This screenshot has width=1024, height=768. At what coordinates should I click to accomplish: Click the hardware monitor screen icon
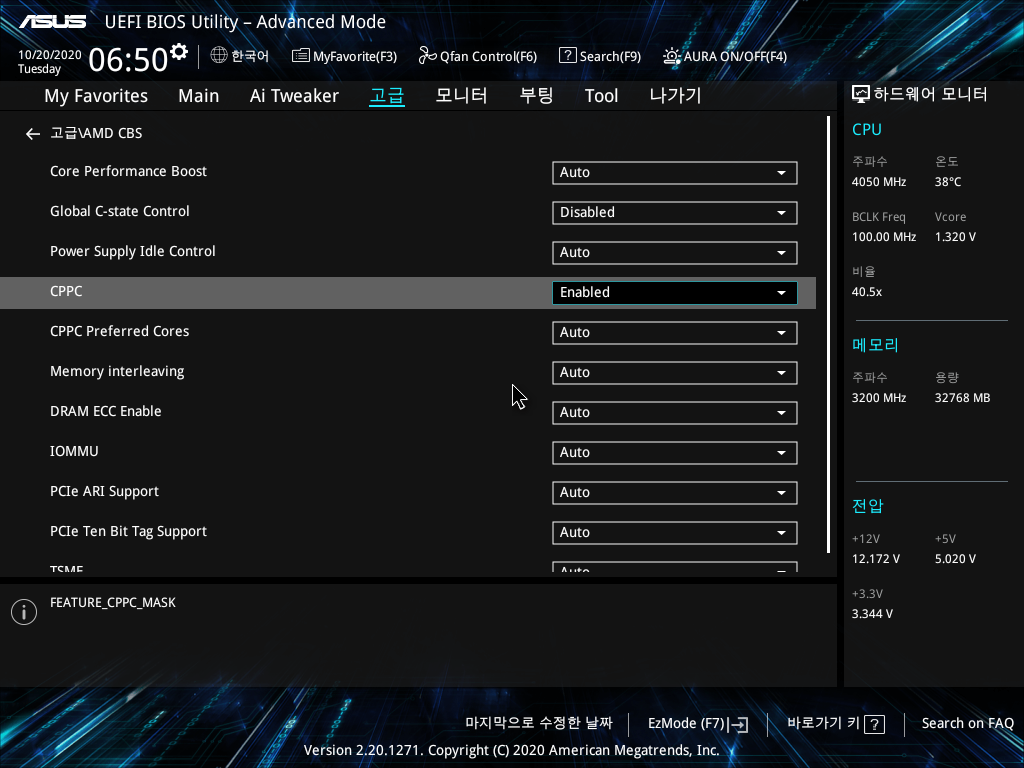tap(861, 95)
